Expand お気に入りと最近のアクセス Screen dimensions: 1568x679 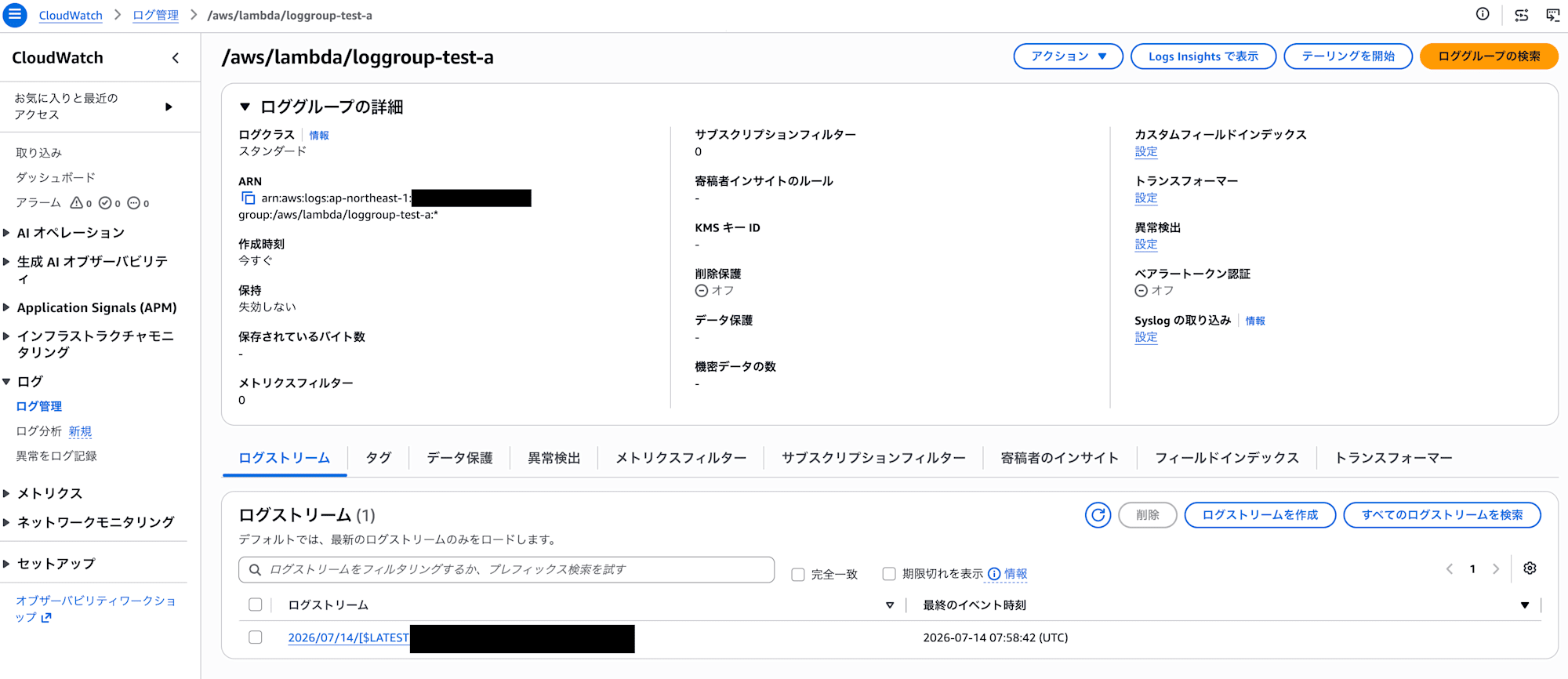pos(169,107)
